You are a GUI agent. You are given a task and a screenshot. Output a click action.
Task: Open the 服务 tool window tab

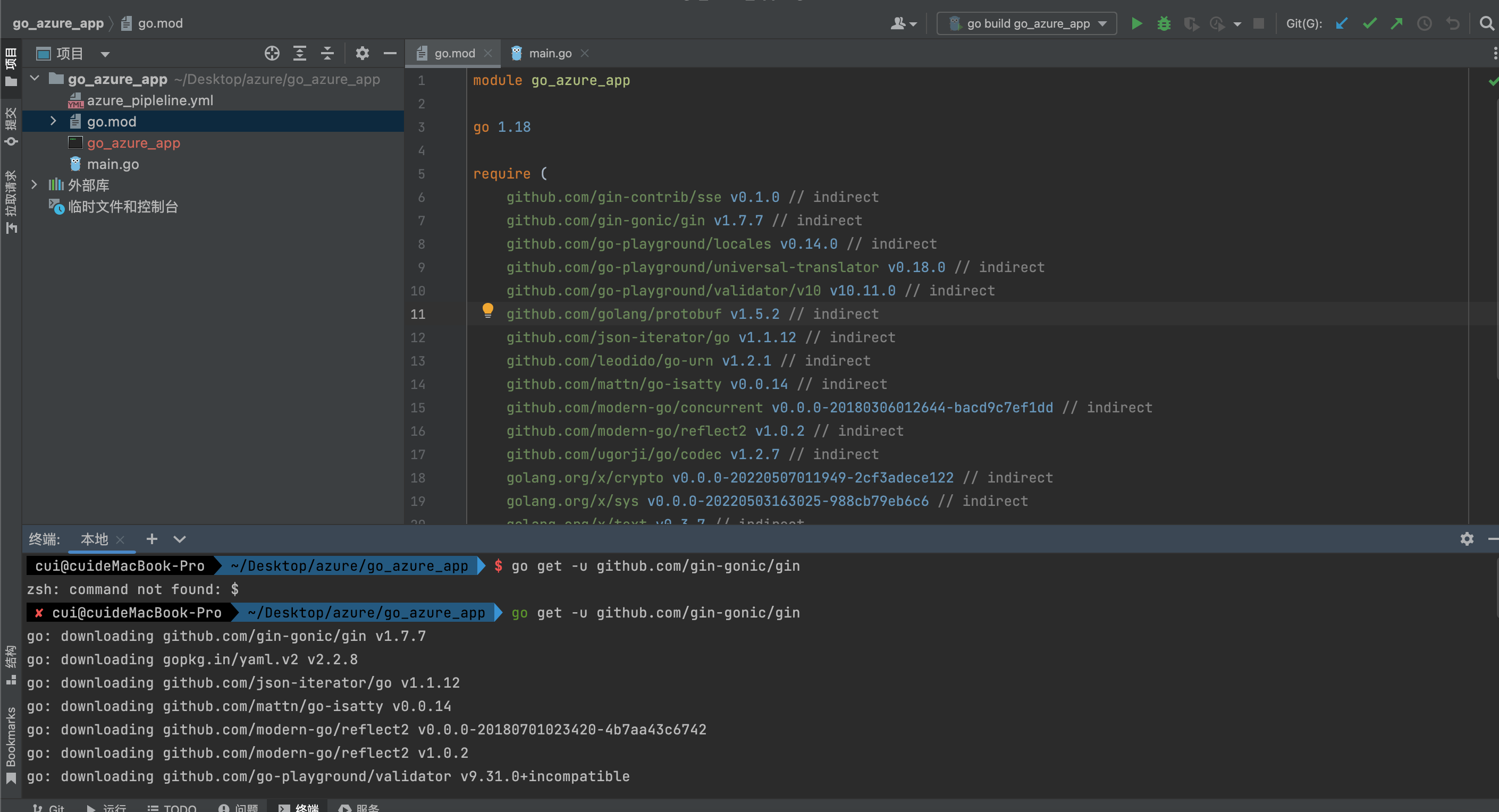(359, 807)
